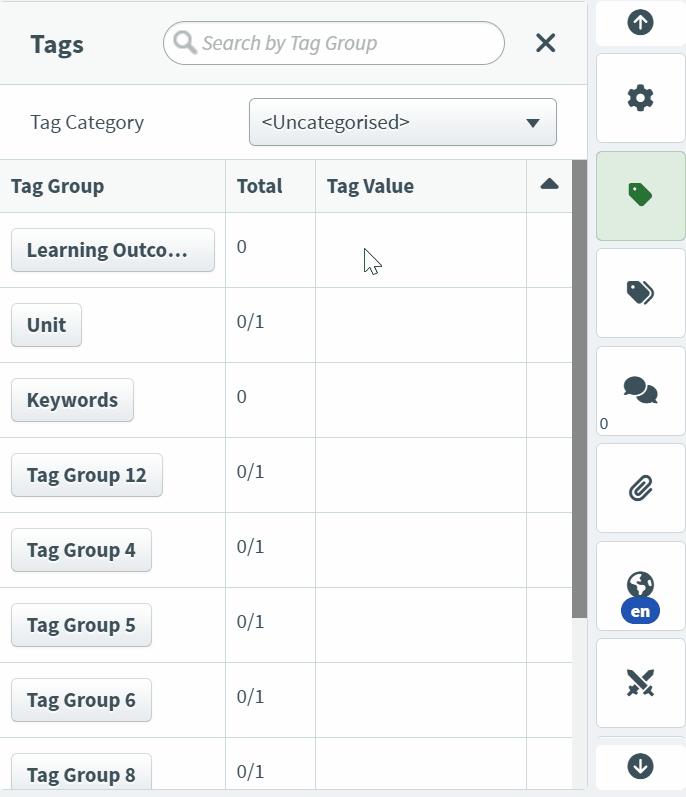Close the Tags panel
Screen dimensions: 686x797
click(x=545, y=43)
